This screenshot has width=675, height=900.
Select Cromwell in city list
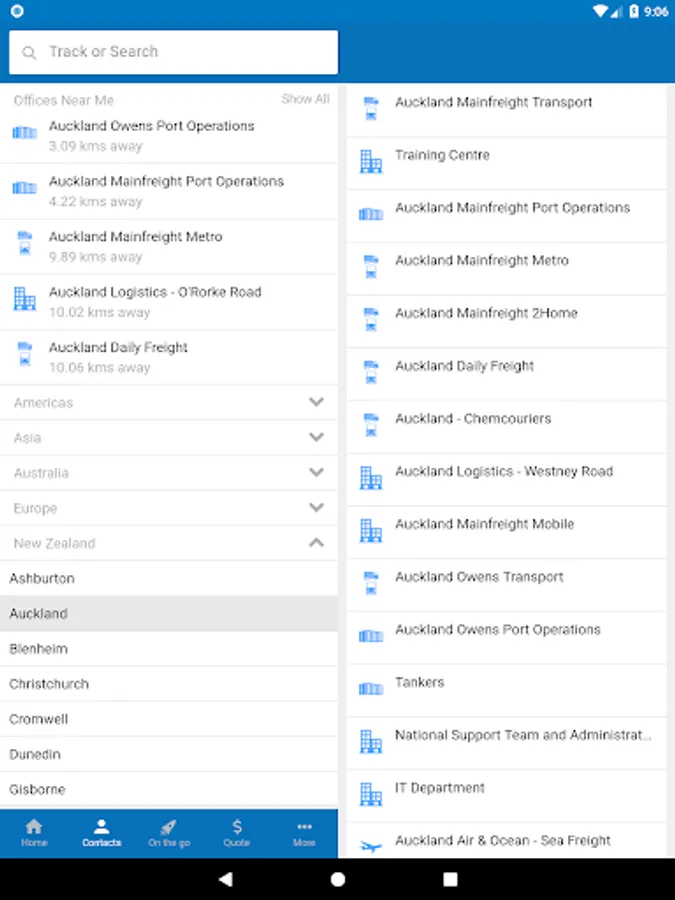click(169, 719)
